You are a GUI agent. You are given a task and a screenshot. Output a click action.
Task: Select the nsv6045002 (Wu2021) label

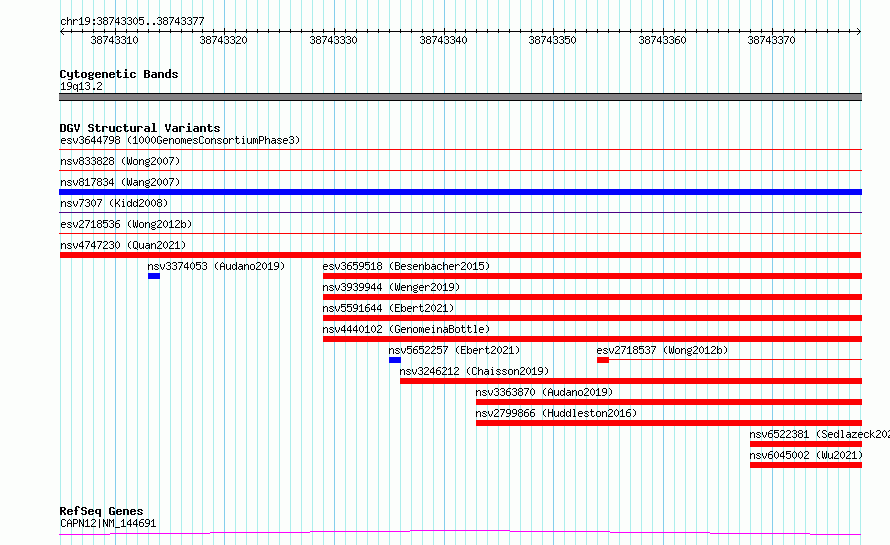point(806,455)
